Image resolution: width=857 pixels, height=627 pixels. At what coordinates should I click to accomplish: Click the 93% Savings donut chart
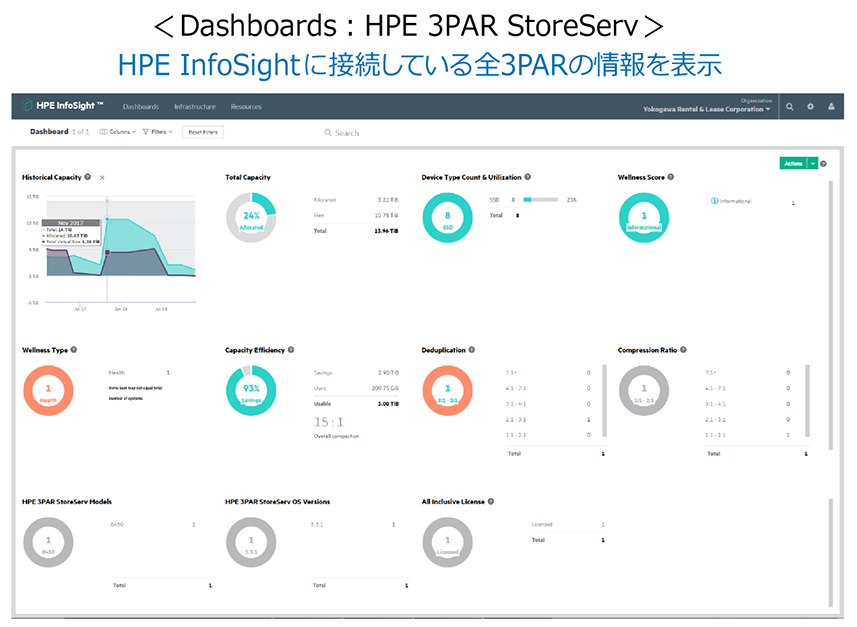251,391
